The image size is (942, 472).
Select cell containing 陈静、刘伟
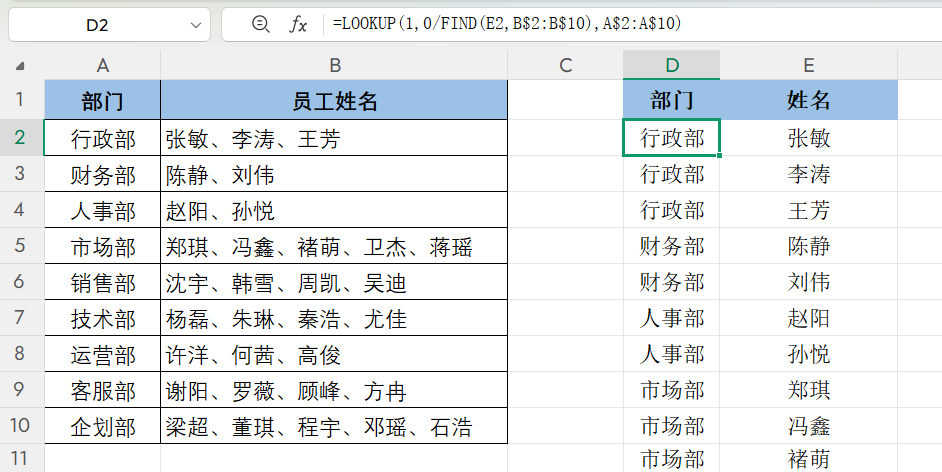[334, 175]
